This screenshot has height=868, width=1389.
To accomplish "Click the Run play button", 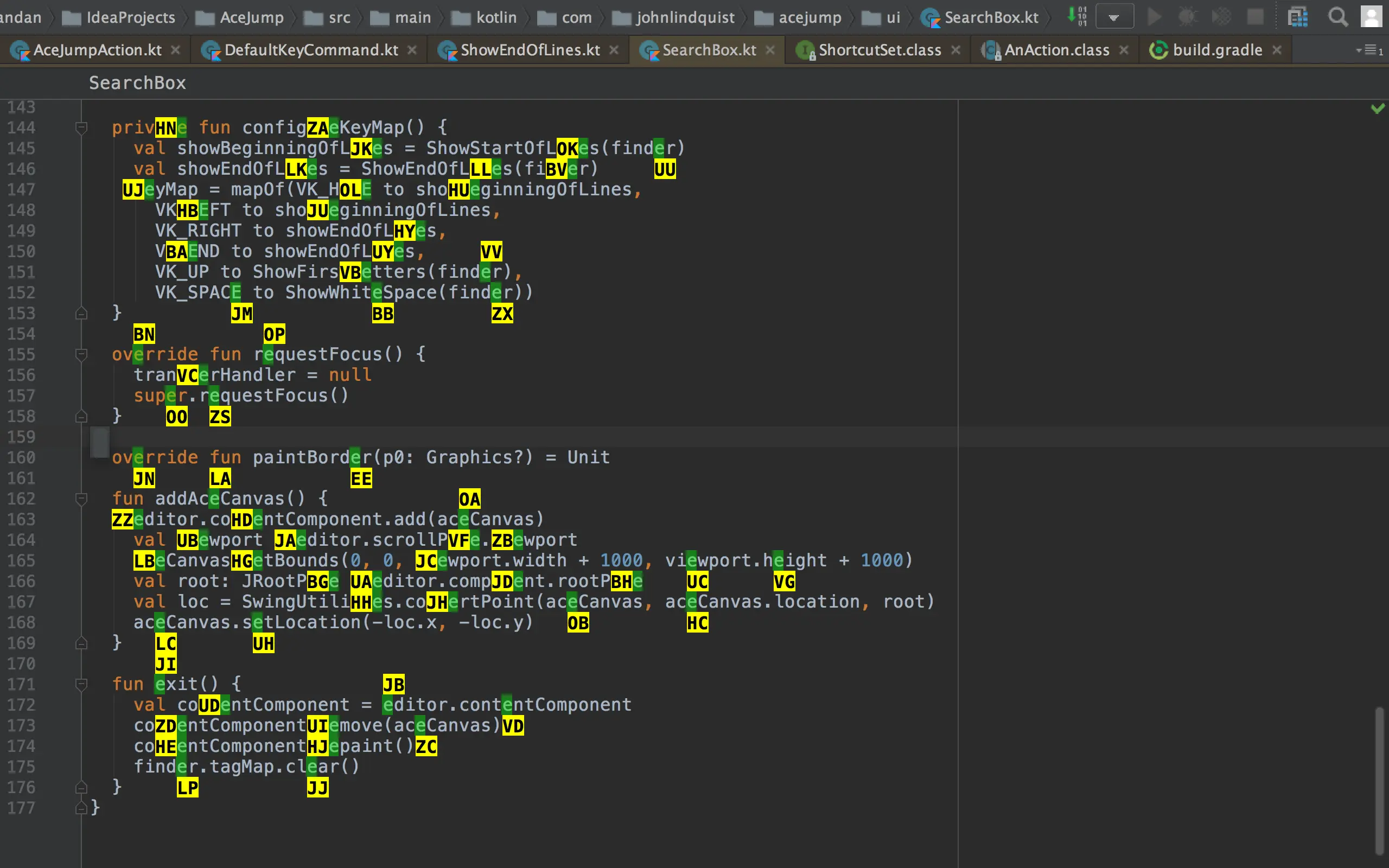I will 1154,17.
